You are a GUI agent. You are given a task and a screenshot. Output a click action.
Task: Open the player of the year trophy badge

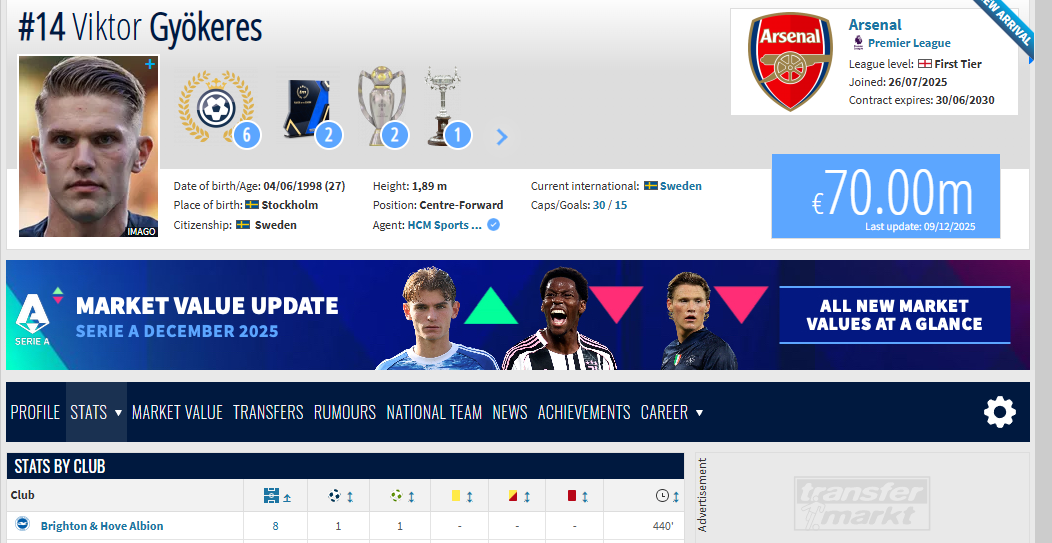pos(306,106)
